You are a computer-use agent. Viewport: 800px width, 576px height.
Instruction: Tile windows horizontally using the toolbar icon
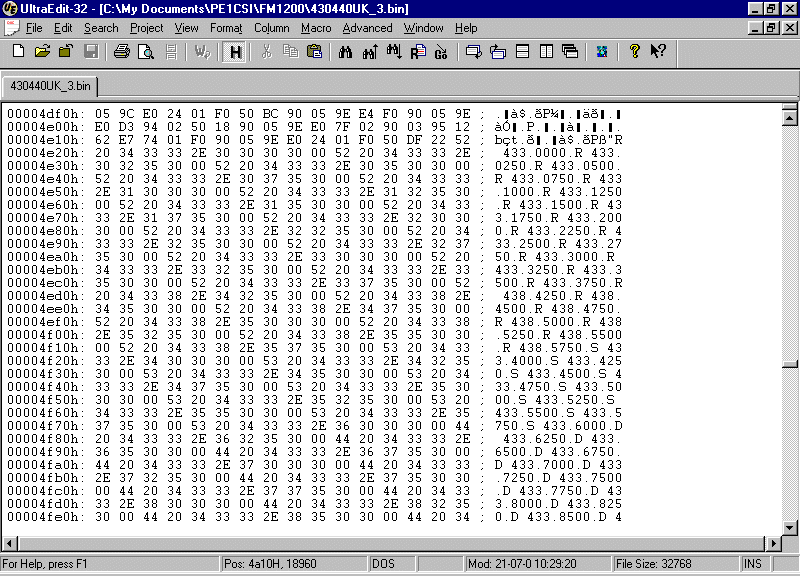pyautogui.click(x=522, y=52)
